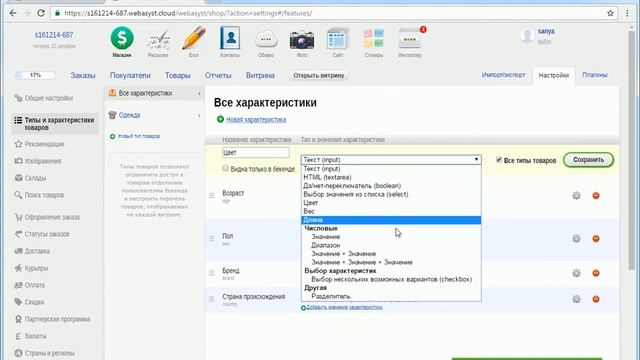Click the 17% progress indicator
640x360 pixels.
pyautogui.click(x=35, y=76)
